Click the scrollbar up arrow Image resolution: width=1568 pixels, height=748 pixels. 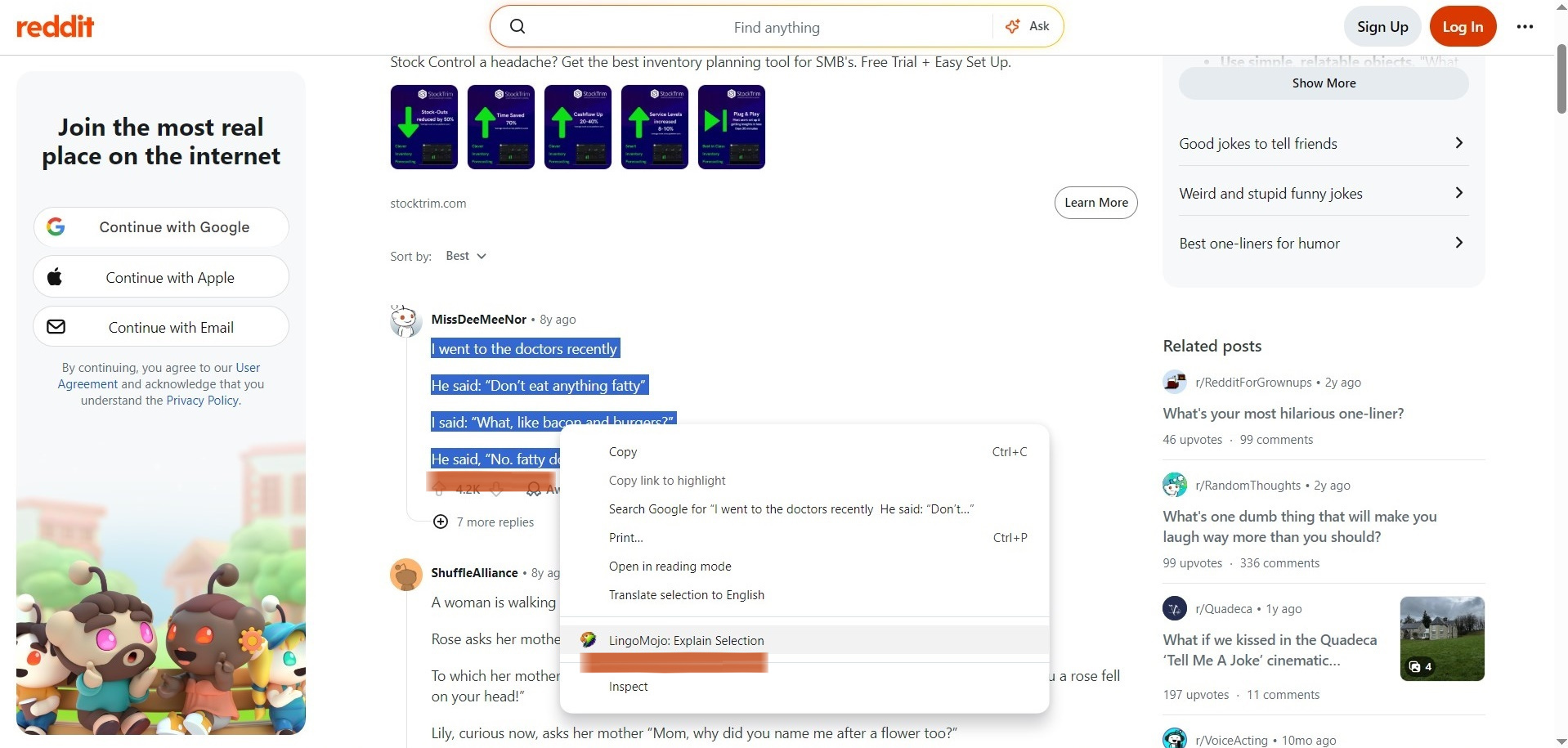tap(1561, 7)
